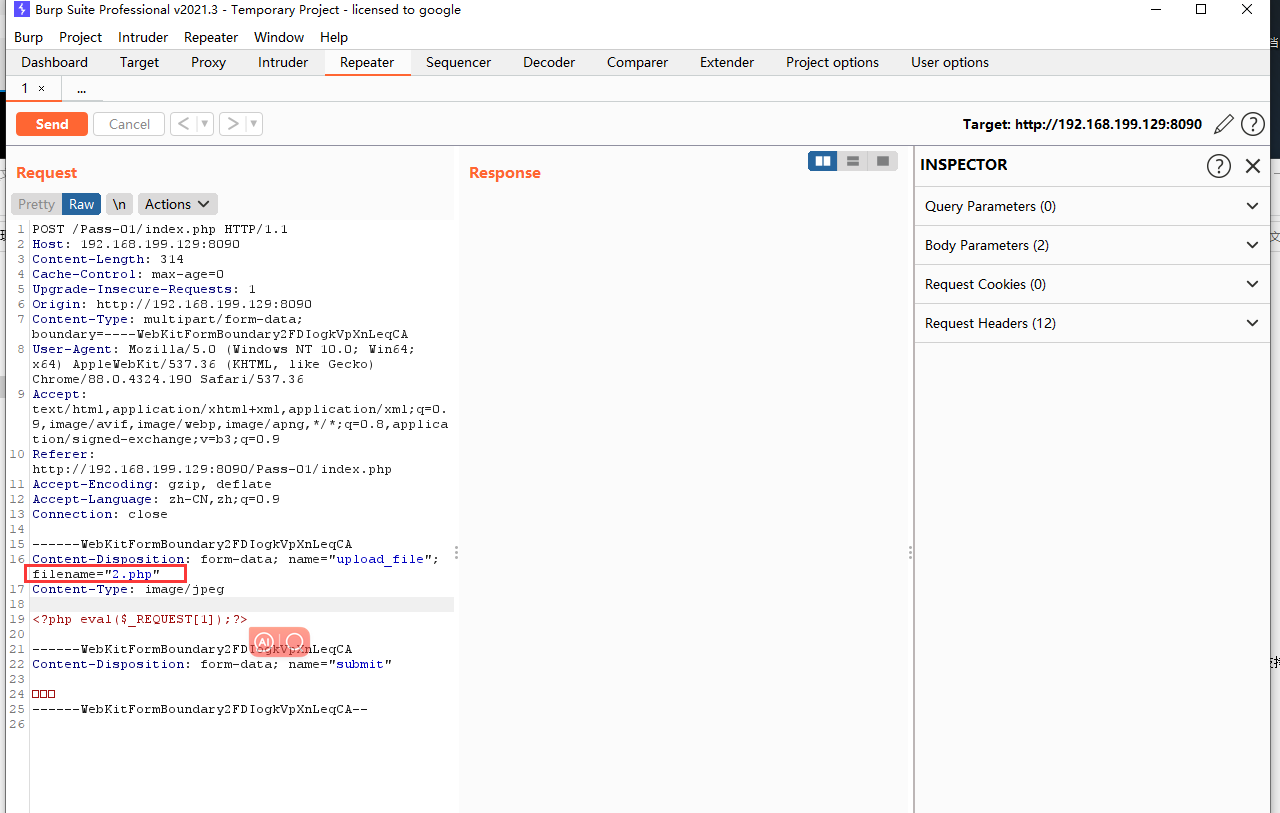
Task: Open the User options tab
Action: pyautogui.click(x=950, y=62)
